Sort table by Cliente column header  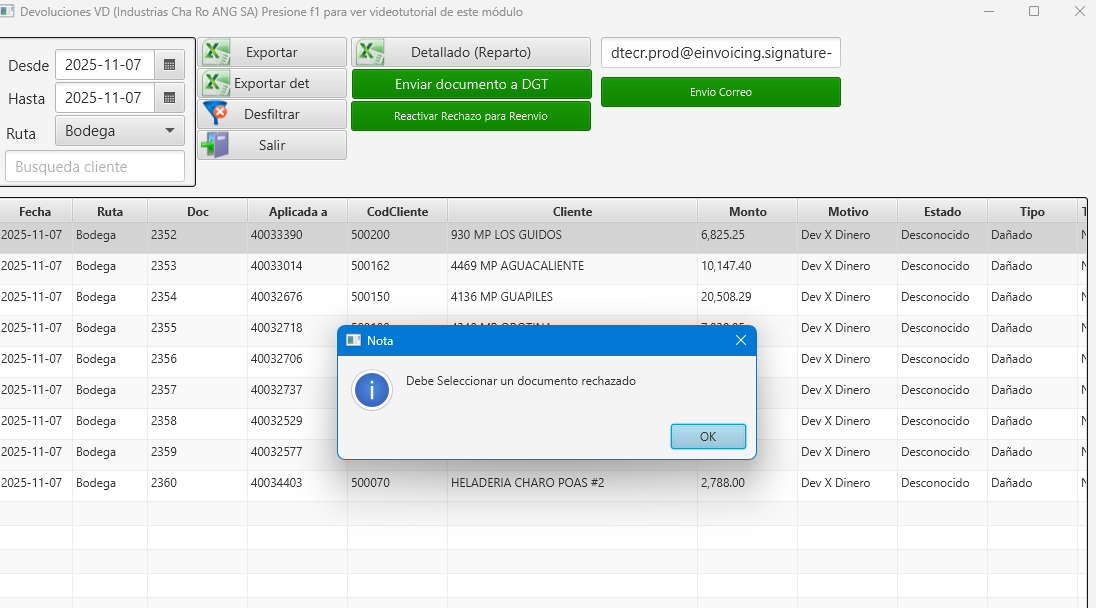pyautogui.click(x=572, y=212)
